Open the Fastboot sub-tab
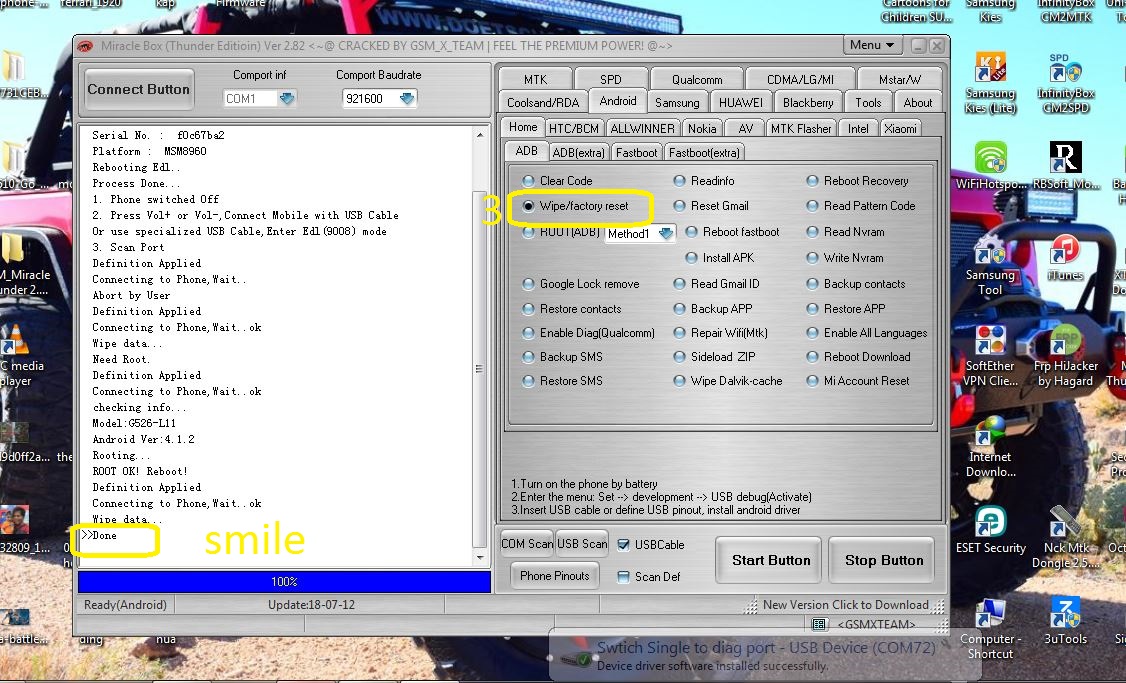Image resolution: width=1126 pixels, height=683 pixels. 636,152
